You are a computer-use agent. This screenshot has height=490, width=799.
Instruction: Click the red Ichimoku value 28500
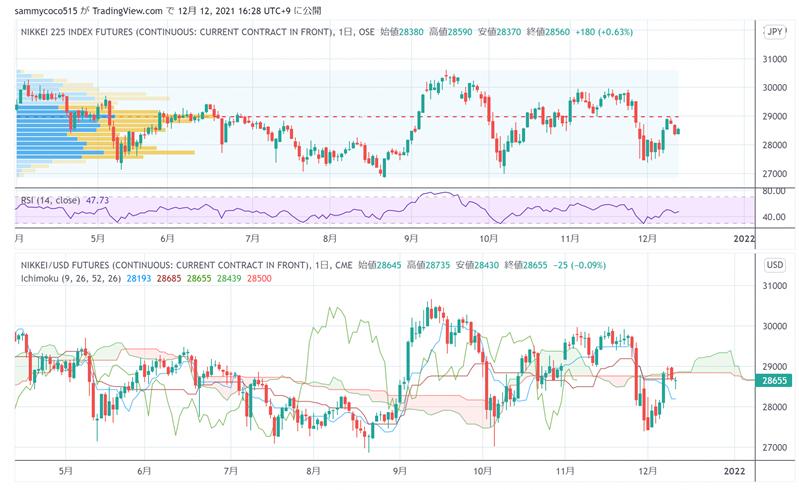[259, 279]
